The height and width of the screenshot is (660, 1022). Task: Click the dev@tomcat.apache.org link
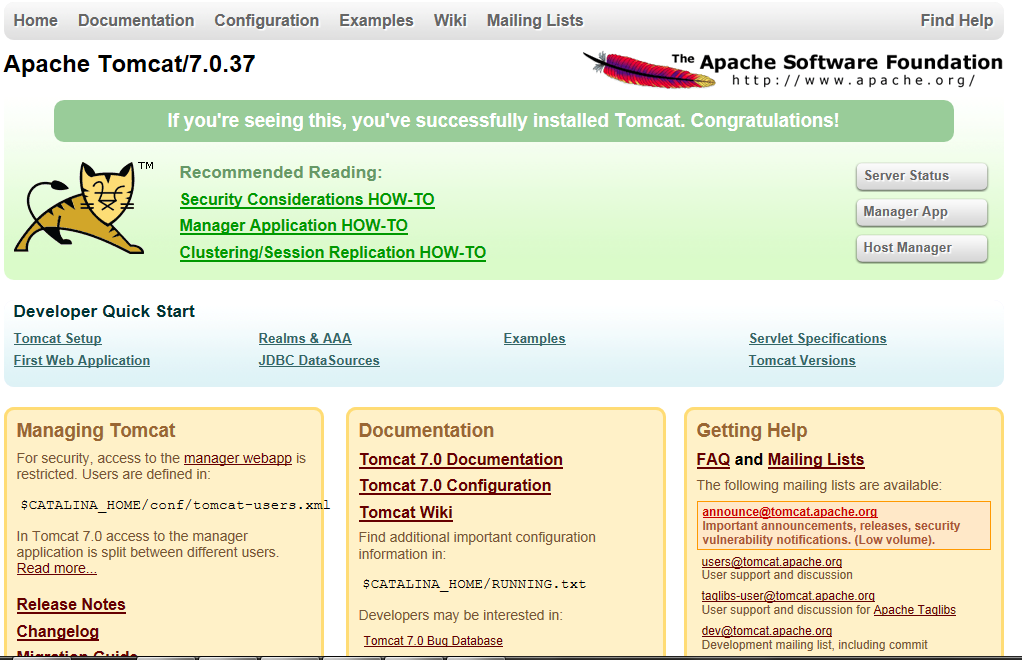[766, 631]
